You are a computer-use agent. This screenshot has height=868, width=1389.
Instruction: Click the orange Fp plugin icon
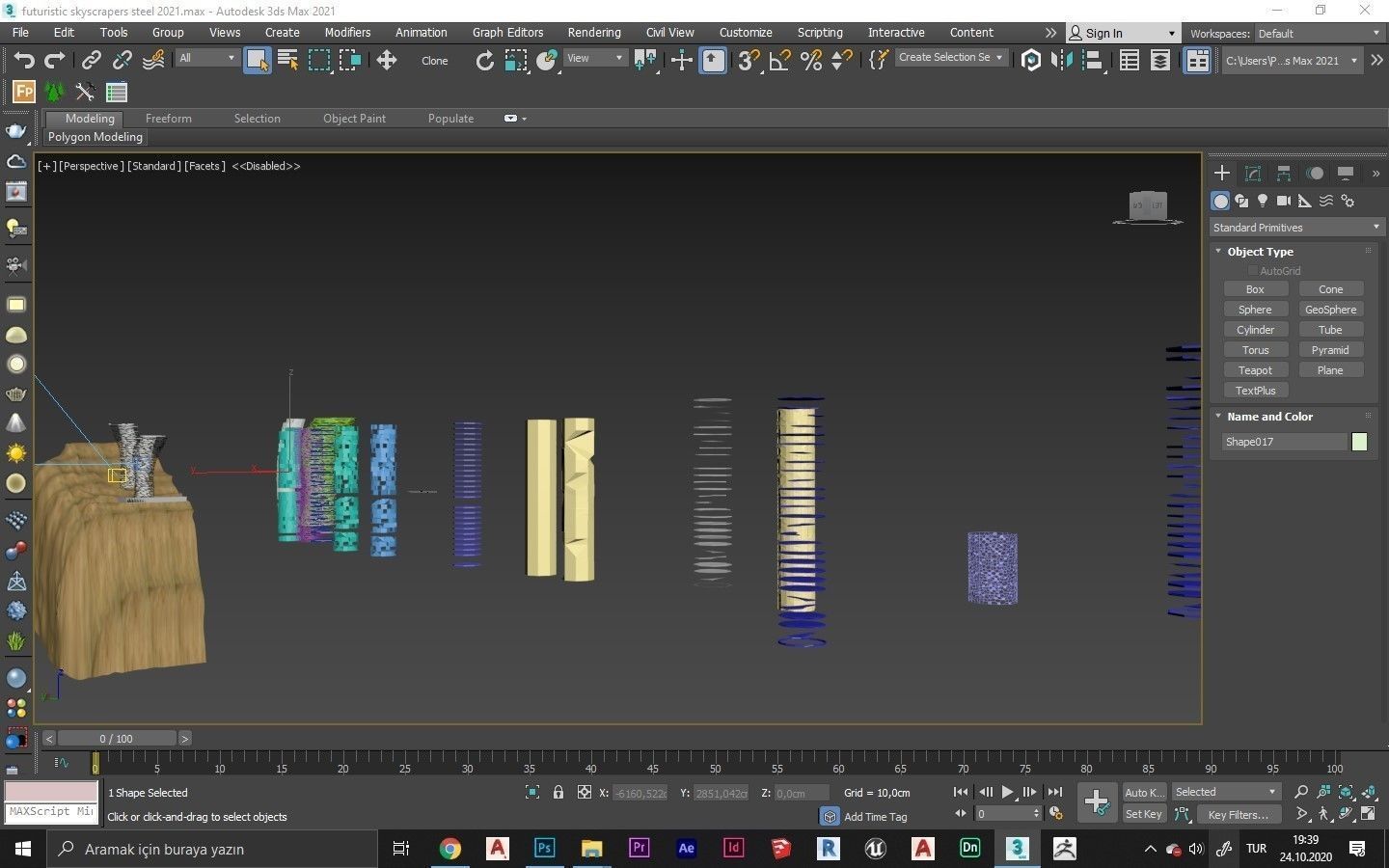(x=23, y=93)
